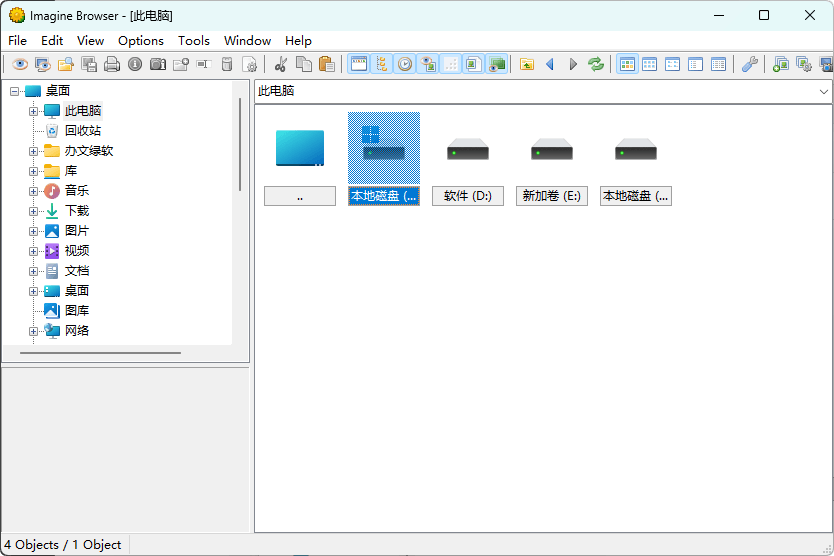834x556 pixels.
Task: Click the View image eye icon
Action: point(20,64)
